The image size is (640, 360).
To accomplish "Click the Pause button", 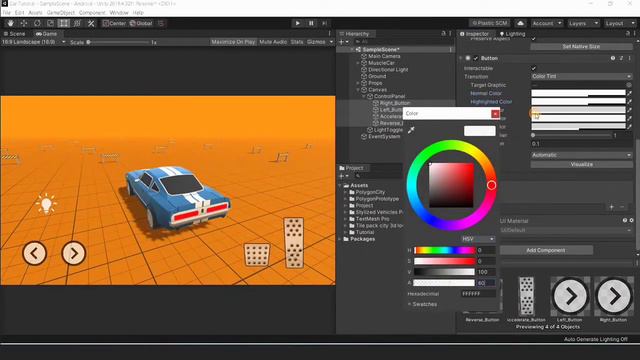I will 311,23.
